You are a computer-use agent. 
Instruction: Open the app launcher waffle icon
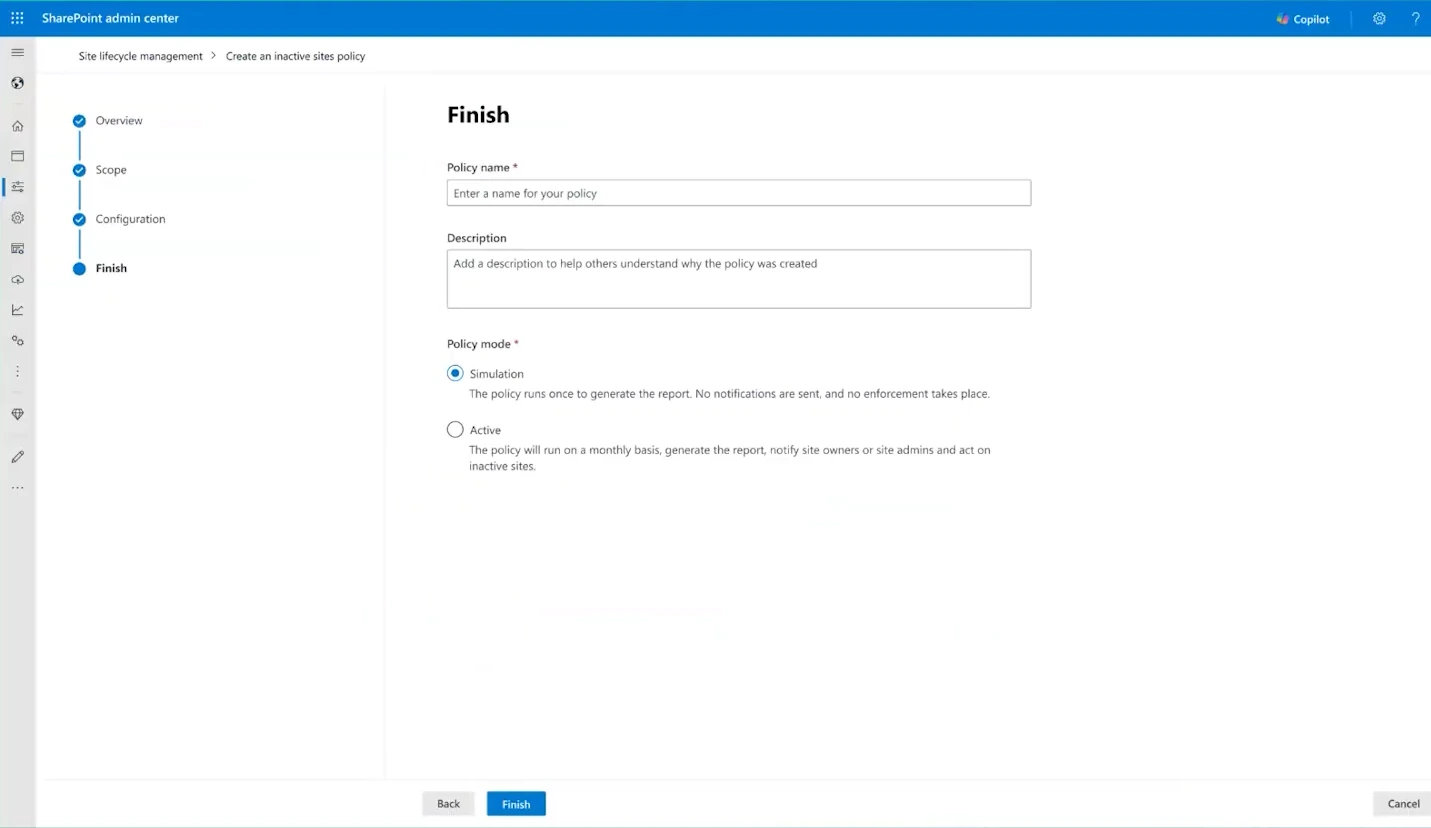pyautogui.click(x=17, y=18)
